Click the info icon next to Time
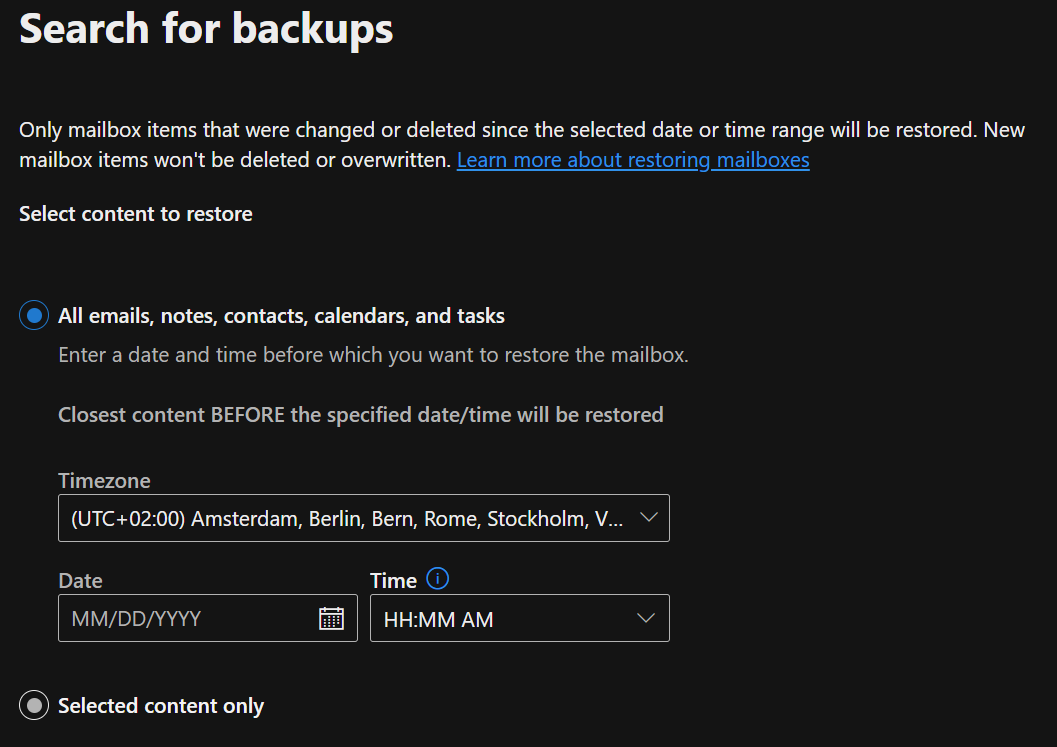Image resolution: width=1057 pixels, height=747 pixels. tap(437, 578)
